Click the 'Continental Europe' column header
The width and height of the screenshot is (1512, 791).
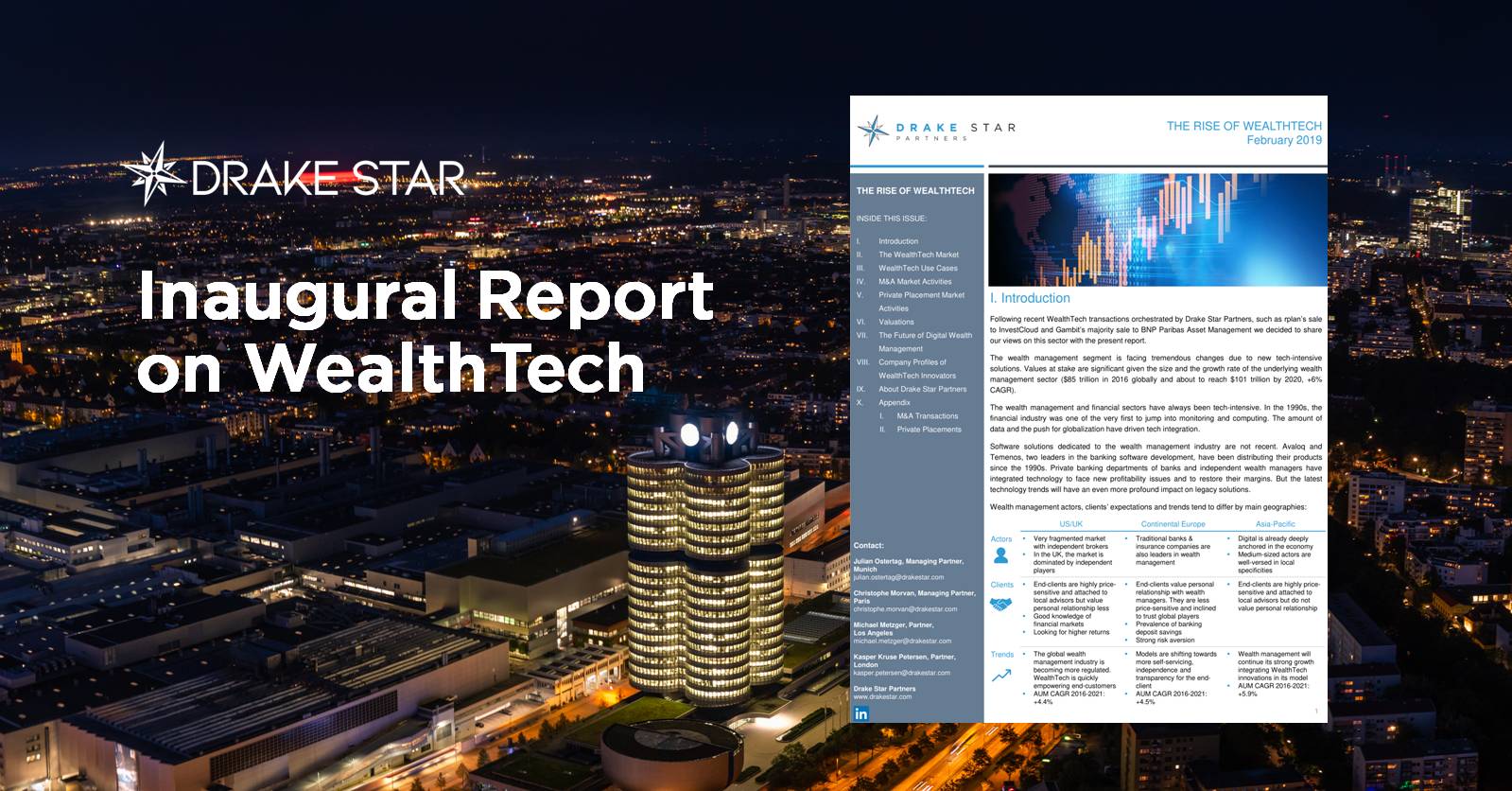1173,523
